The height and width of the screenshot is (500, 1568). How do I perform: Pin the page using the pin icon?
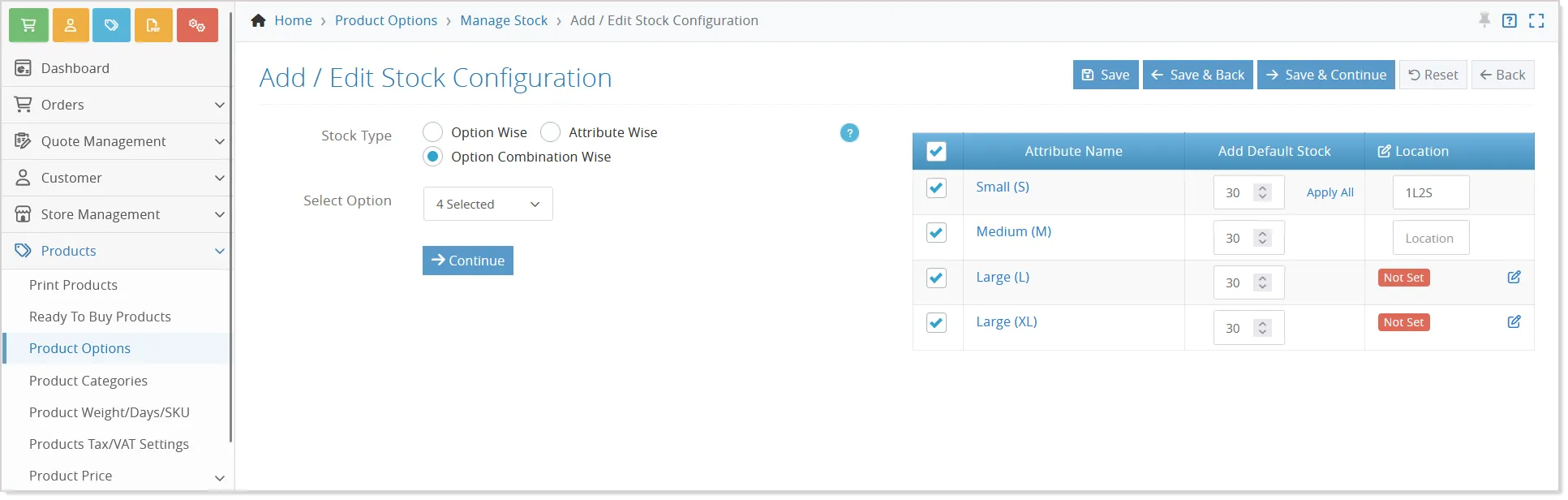(1484, 20)
